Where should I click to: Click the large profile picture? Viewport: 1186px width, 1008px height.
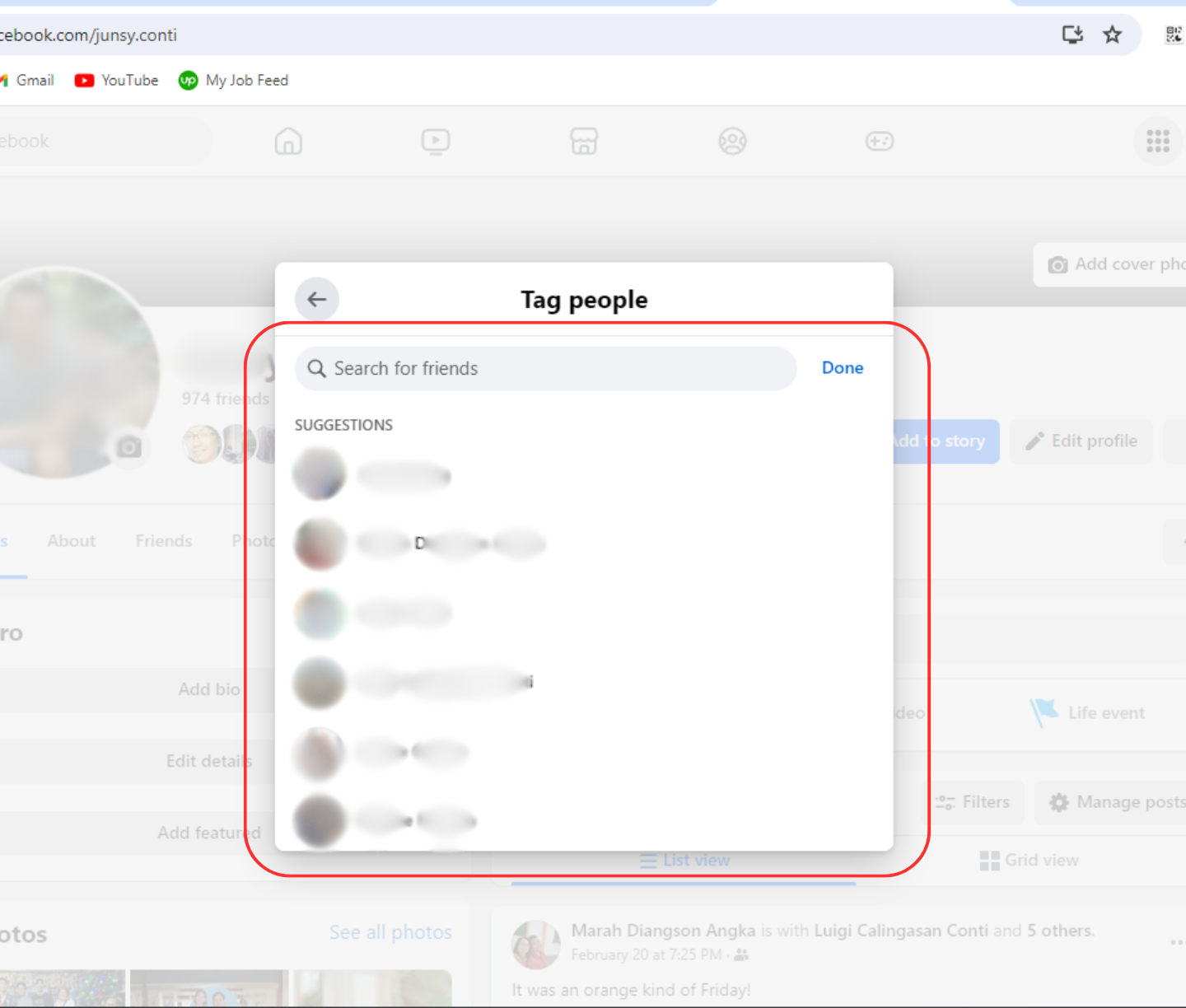pos(58,372)
